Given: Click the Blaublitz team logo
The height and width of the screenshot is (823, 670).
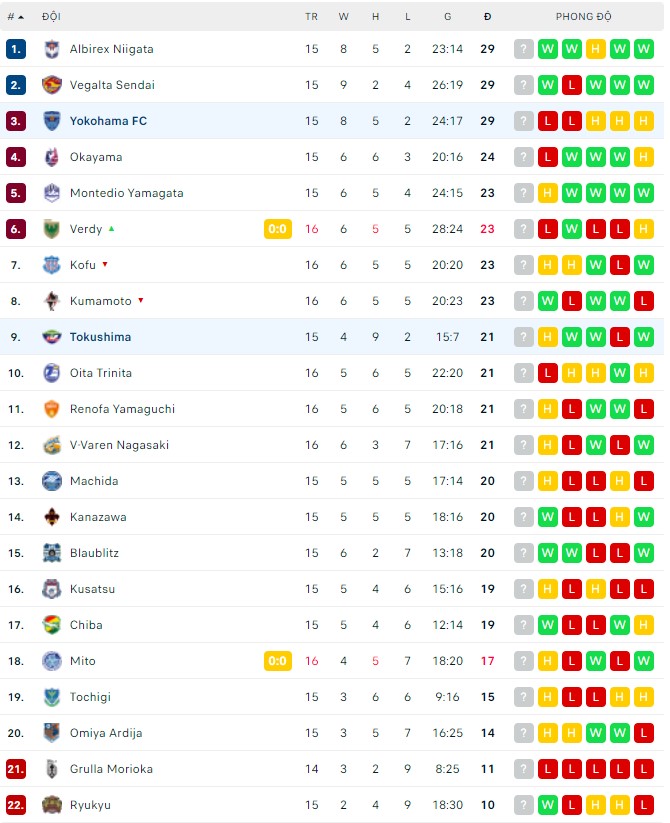Looking at the screenshot, I should [53, 553].
